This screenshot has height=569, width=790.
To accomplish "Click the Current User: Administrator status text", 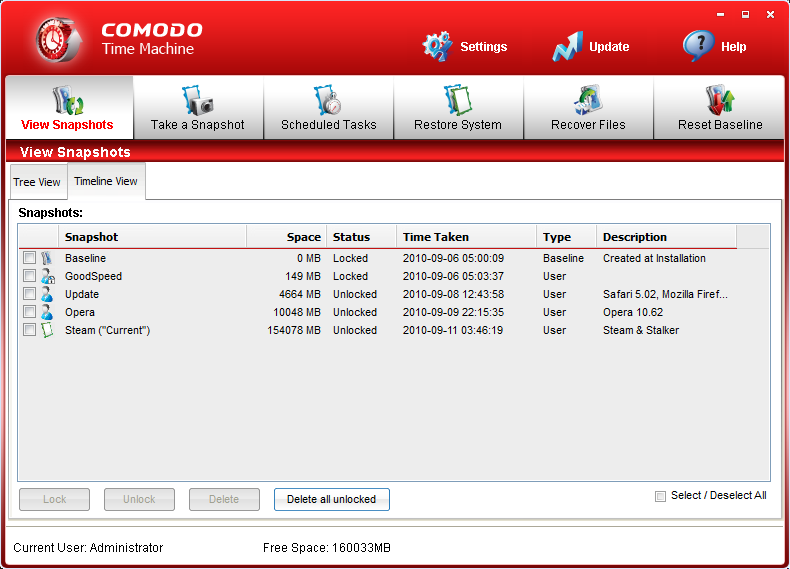I will (x=88, y=548).
